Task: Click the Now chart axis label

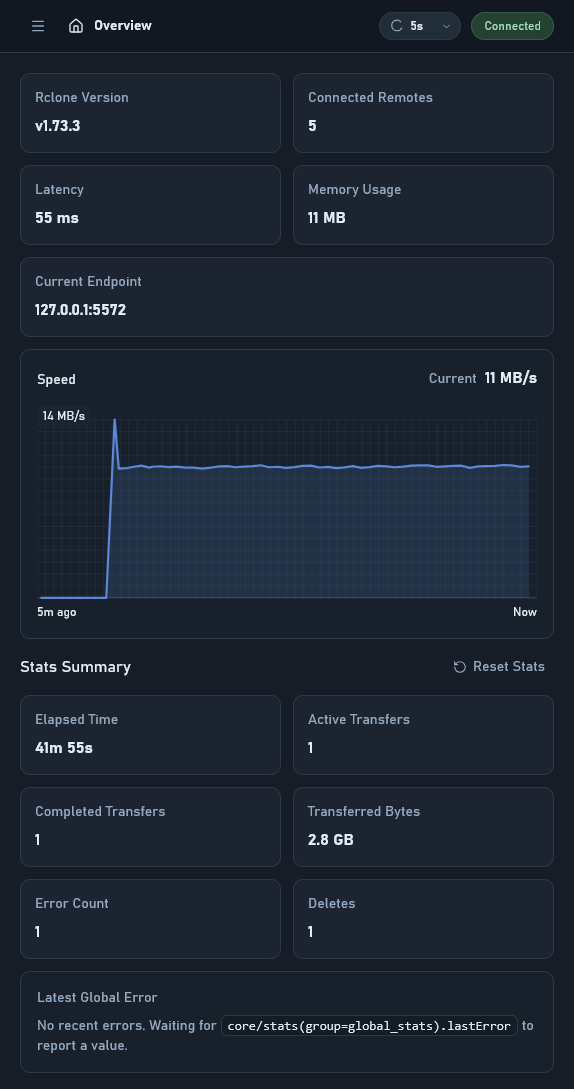Action: tap(525, 612)
